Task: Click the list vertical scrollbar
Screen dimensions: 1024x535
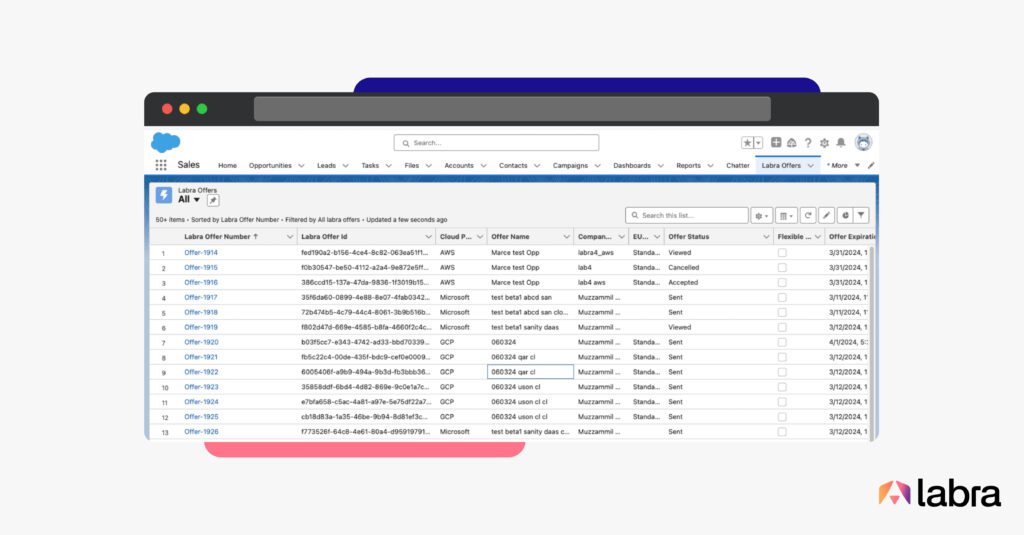Action: click(x=871, y=342)
